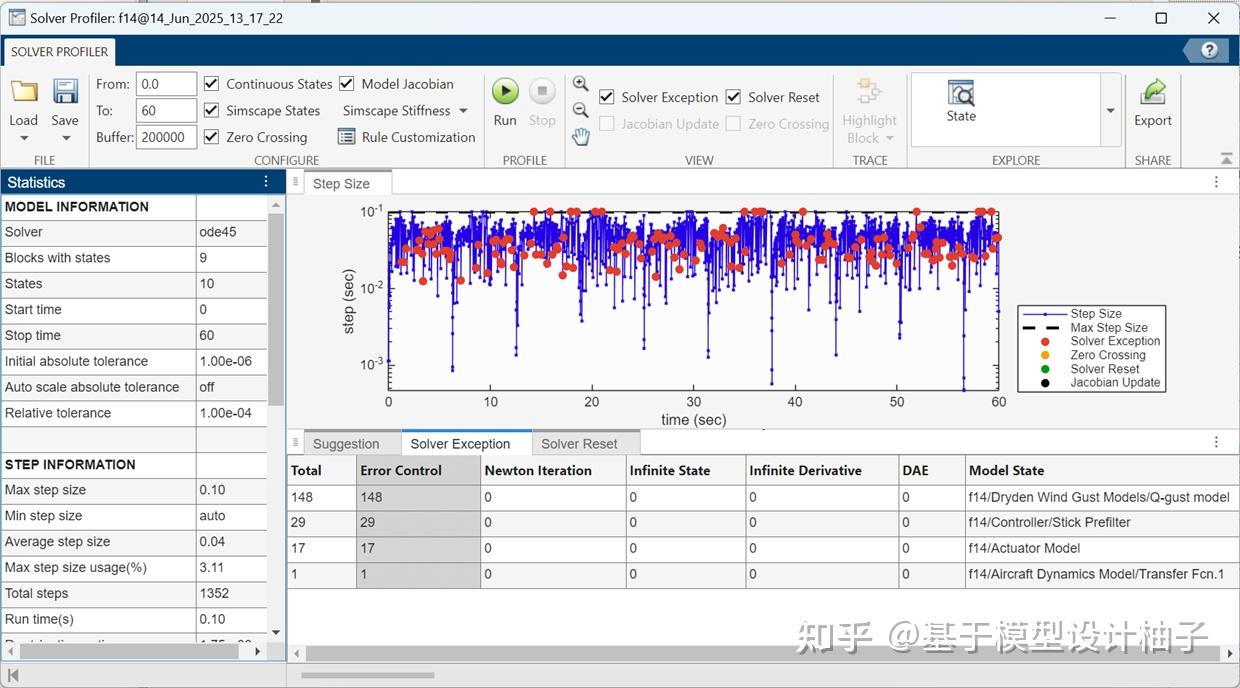
Task: Open the help question mark icon
Action: (1207, 49)
